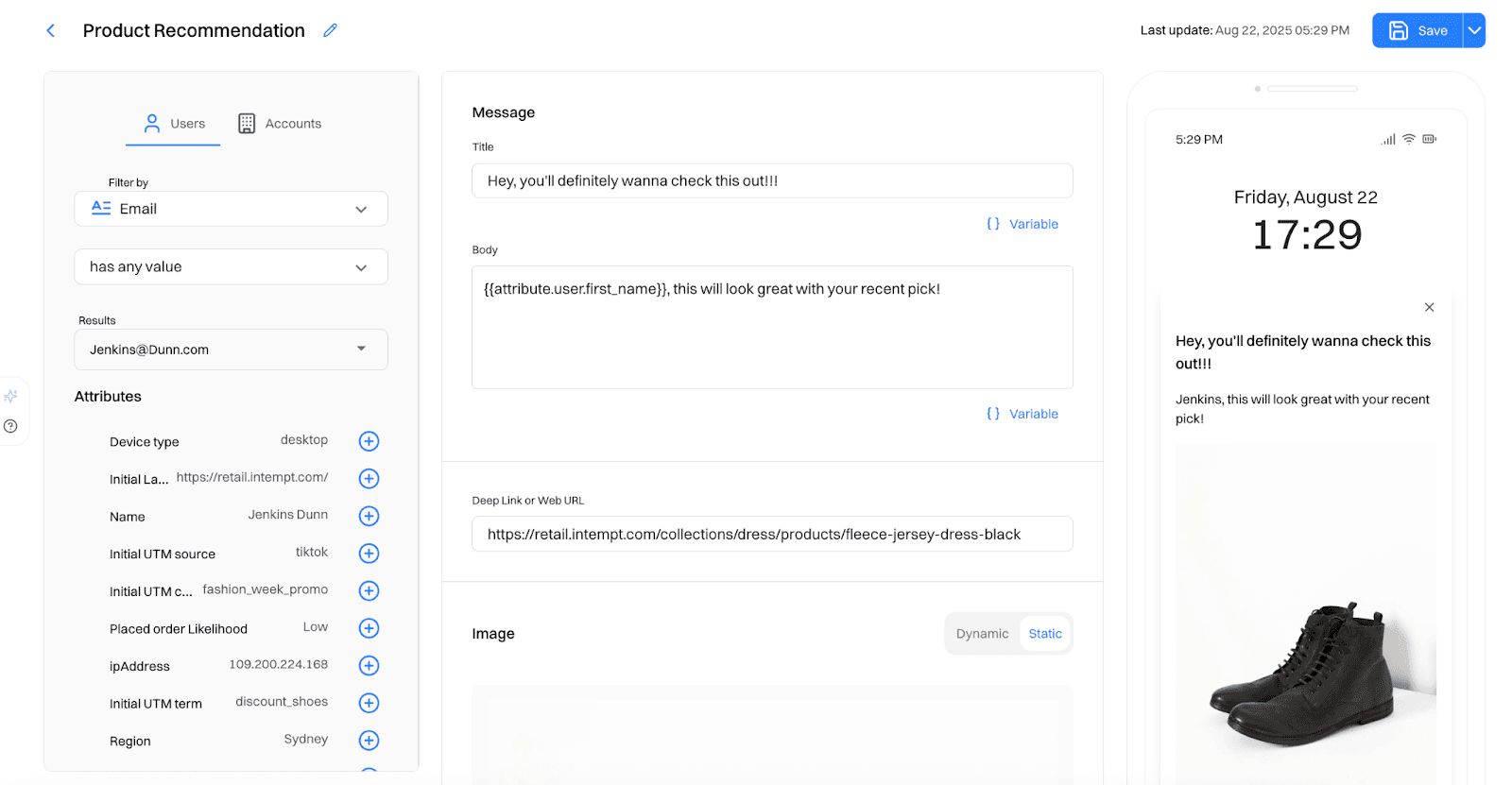Select the Static image option

point(1044,634)
